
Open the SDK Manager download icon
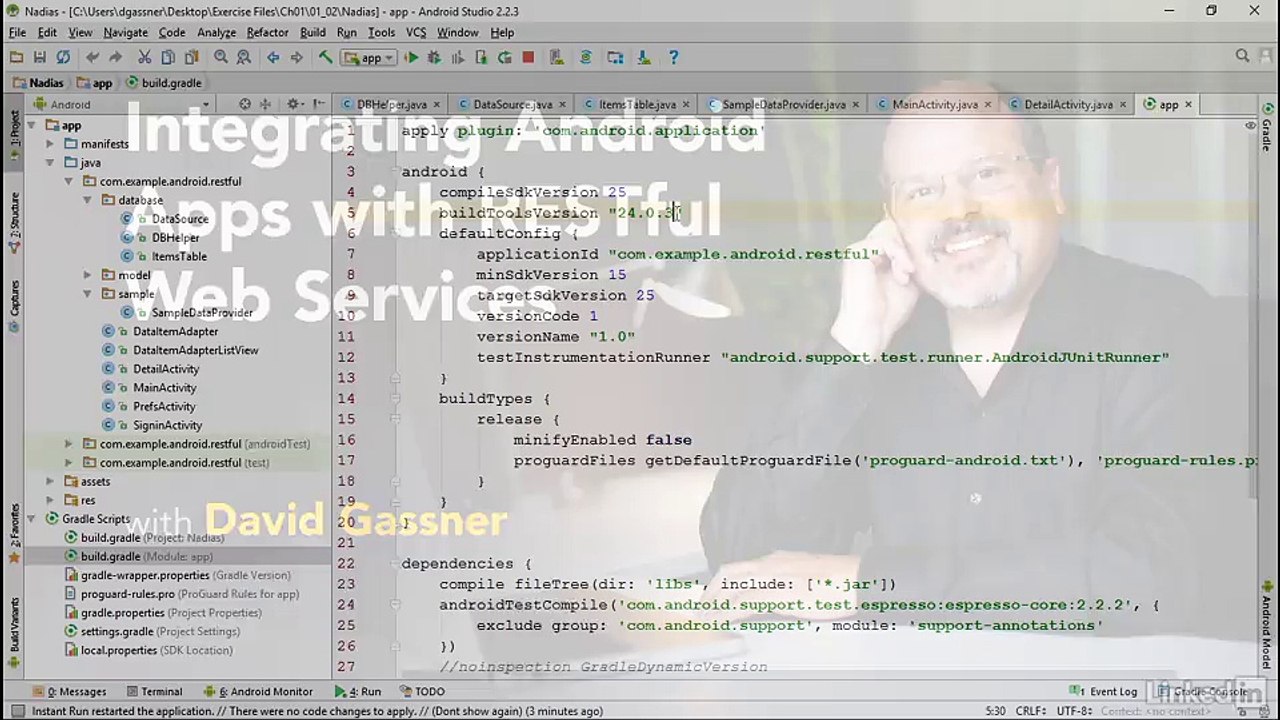pyautogui.click(x=645, y=58)
